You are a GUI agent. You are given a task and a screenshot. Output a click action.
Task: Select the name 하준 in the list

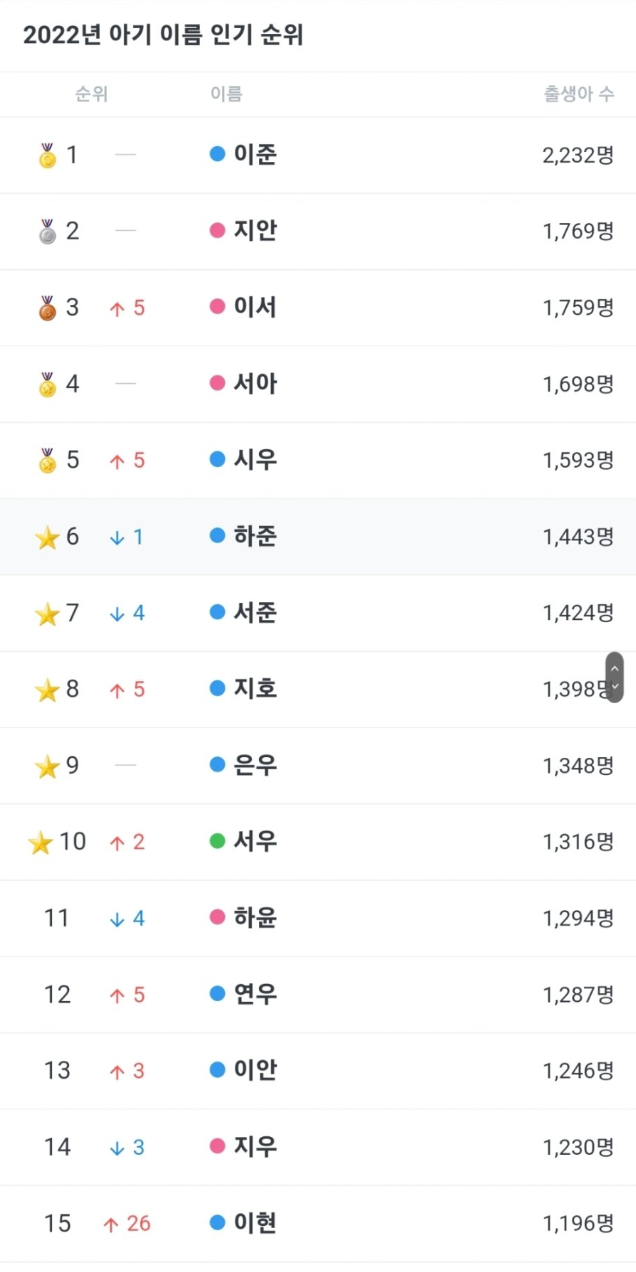[255, 537]
